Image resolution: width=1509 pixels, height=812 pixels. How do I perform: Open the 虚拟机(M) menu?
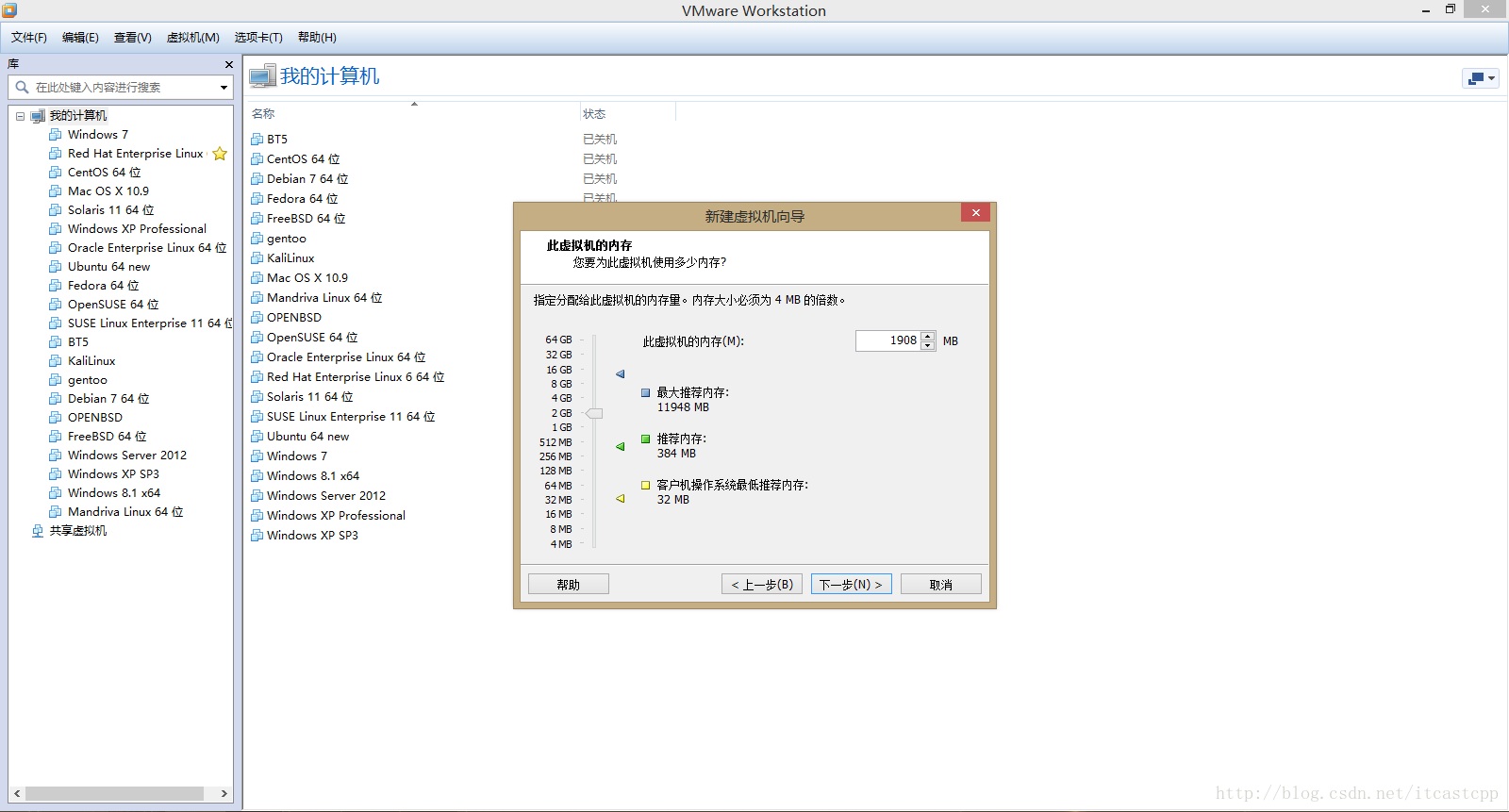click(193, 38)
